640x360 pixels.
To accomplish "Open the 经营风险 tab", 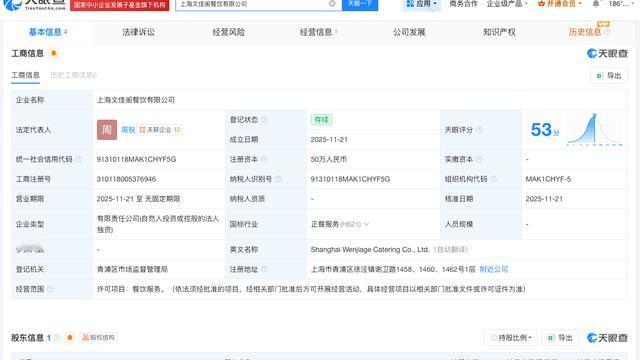I will pyautogui.click(x=229, y=32).
